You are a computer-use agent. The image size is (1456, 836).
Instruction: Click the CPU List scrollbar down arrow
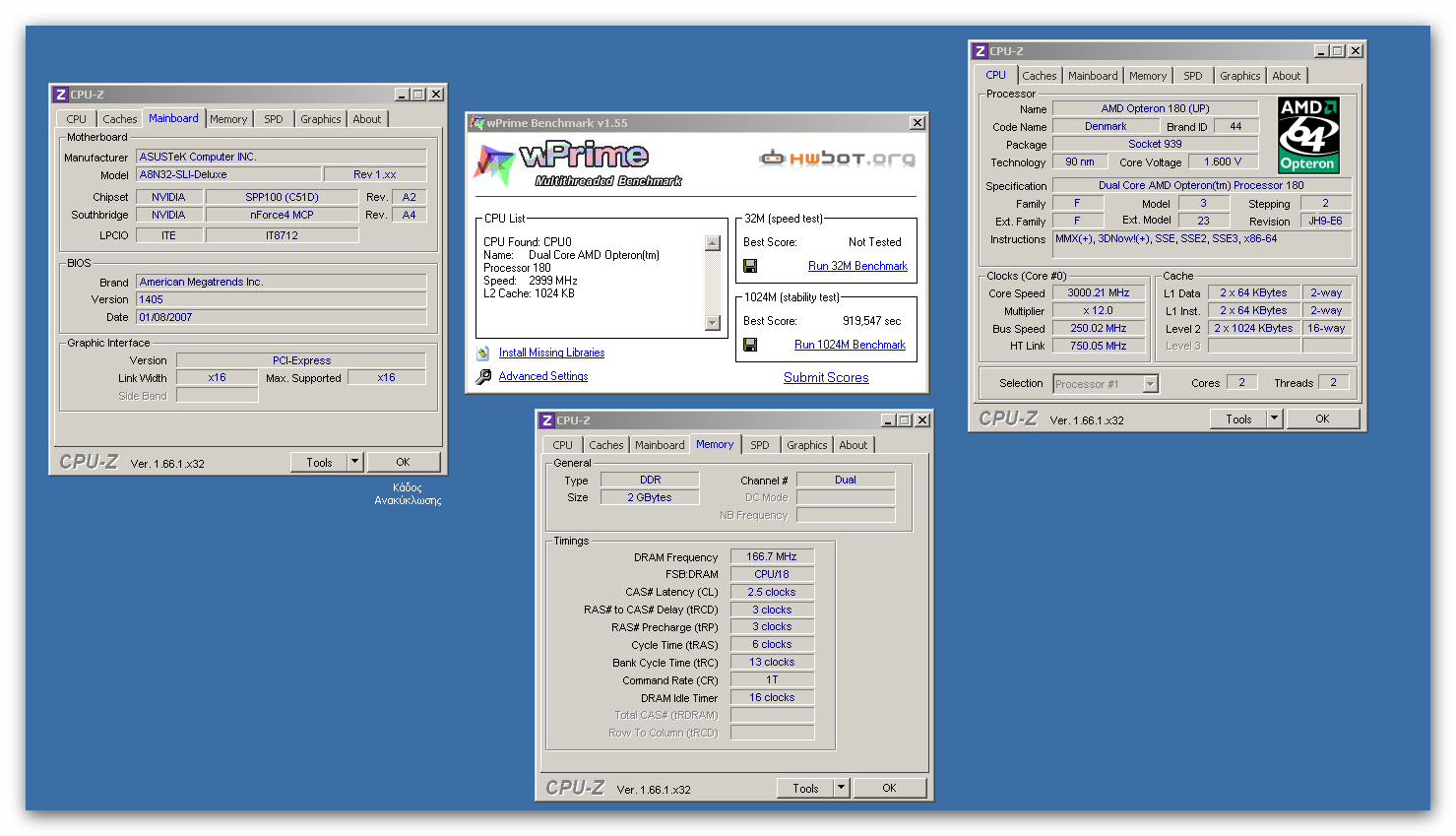point(713,323)
